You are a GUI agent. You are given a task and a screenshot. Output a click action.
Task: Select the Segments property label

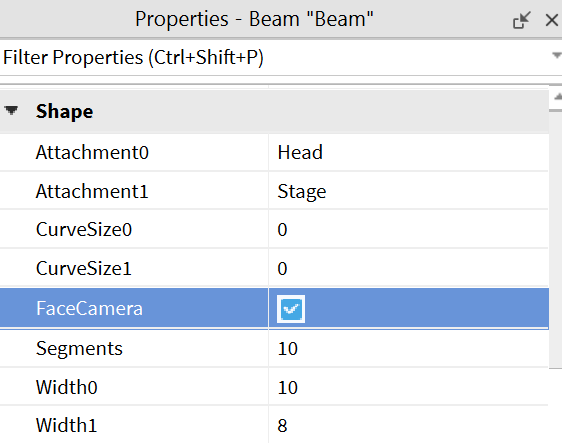79,348
